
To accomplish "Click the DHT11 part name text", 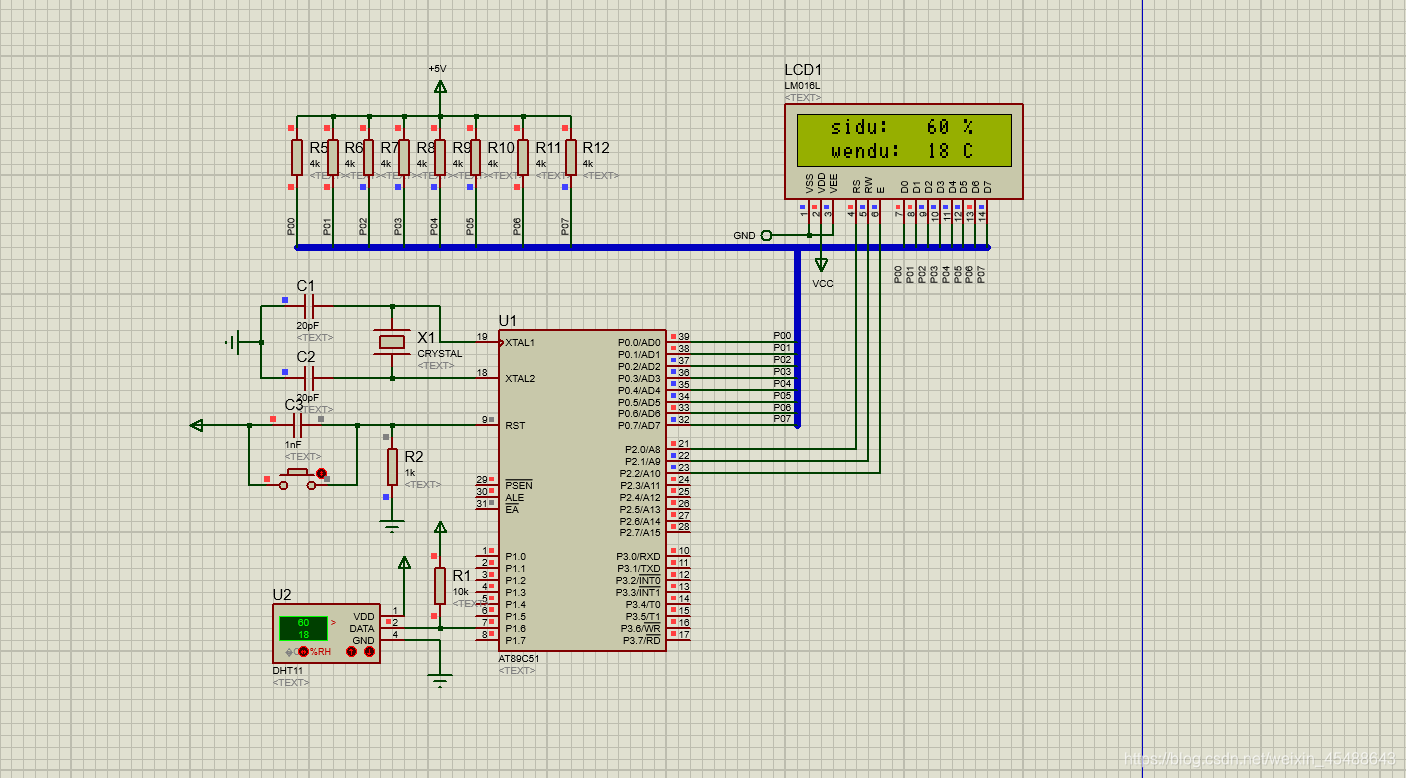I will point(289,670).
